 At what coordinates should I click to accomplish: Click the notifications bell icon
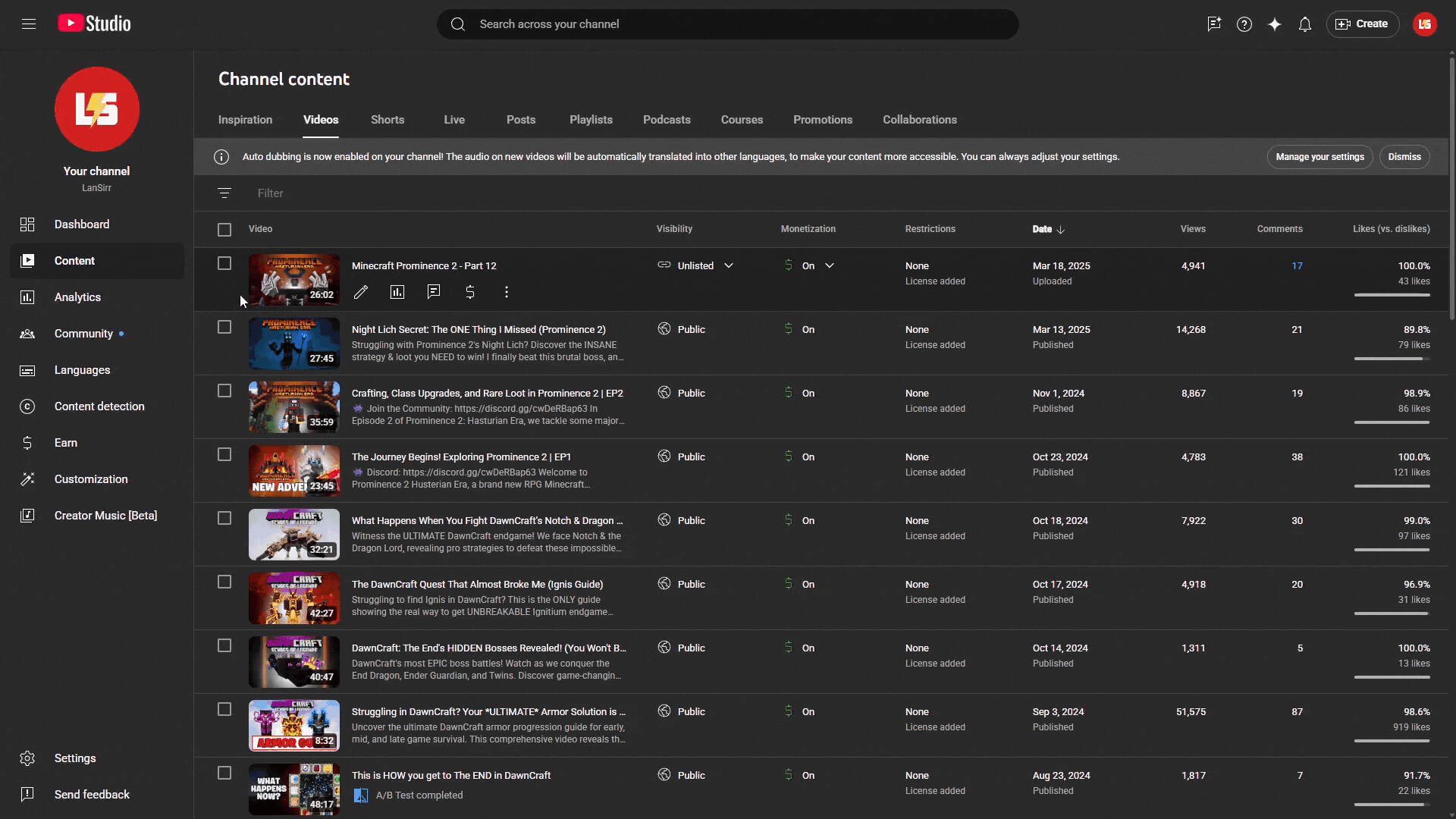[1304, 24]
